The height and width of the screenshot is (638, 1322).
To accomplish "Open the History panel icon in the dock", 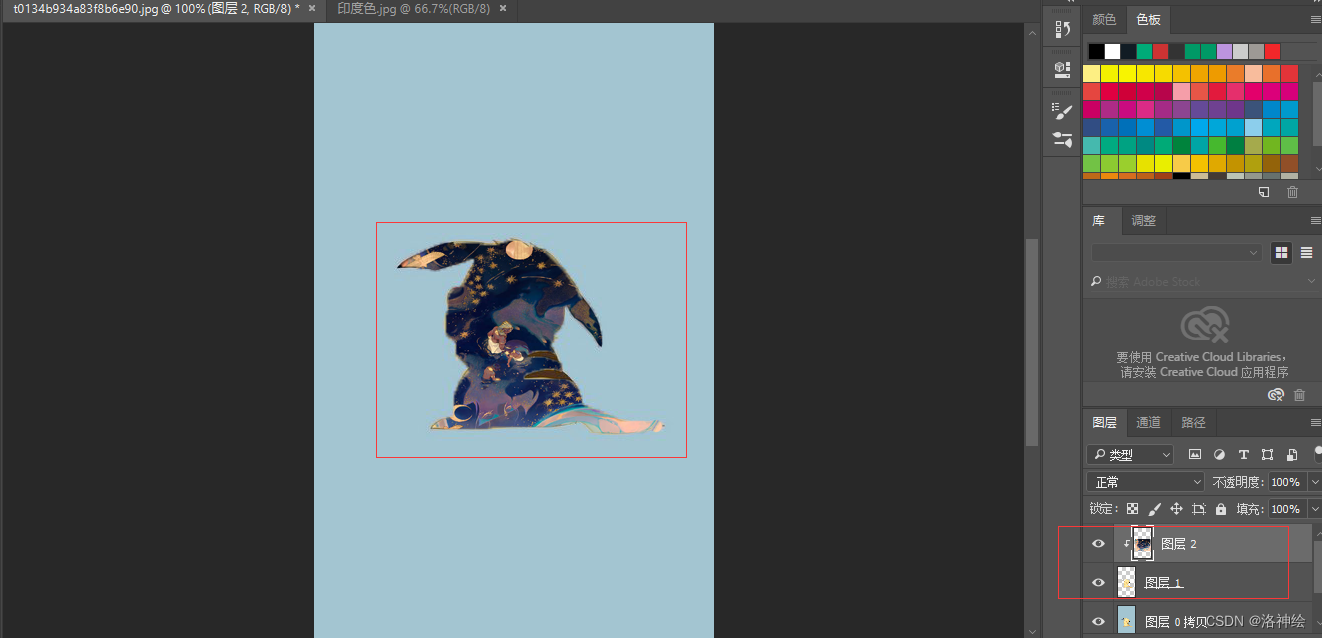I will [1062, 29].
